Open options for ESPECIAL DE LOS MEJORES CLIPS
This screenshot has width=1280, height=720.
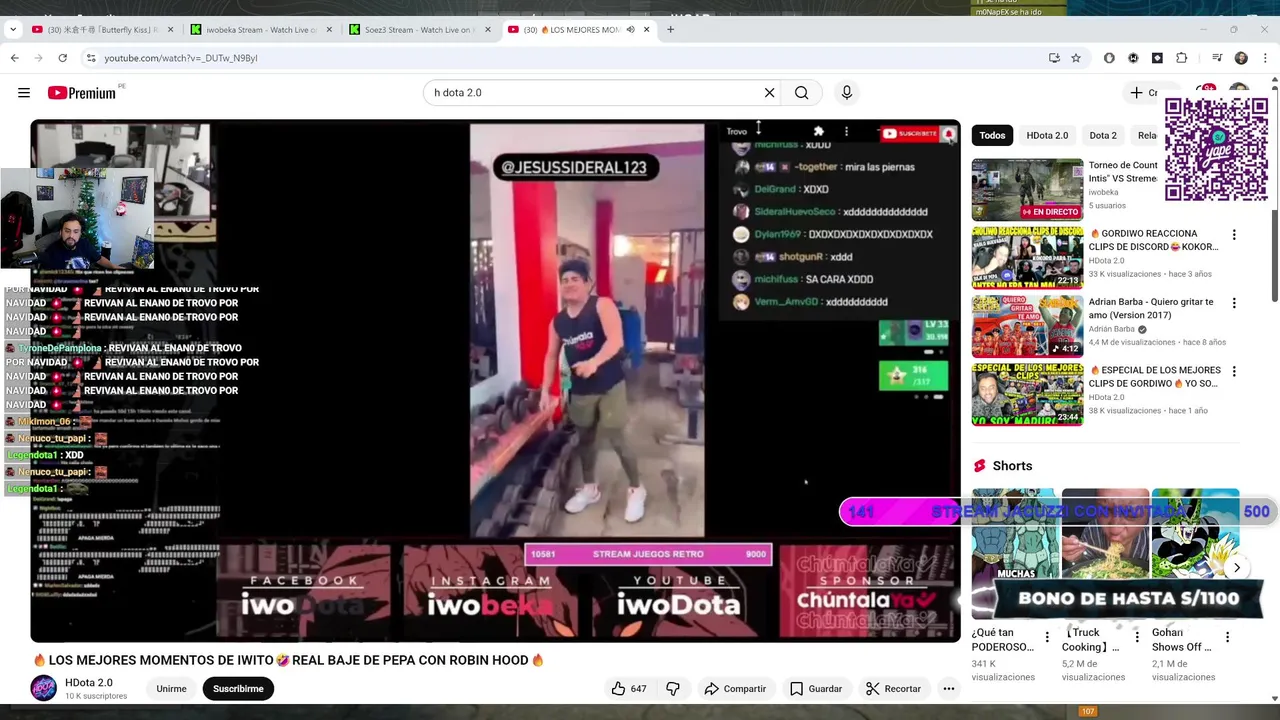point(1234,371)
